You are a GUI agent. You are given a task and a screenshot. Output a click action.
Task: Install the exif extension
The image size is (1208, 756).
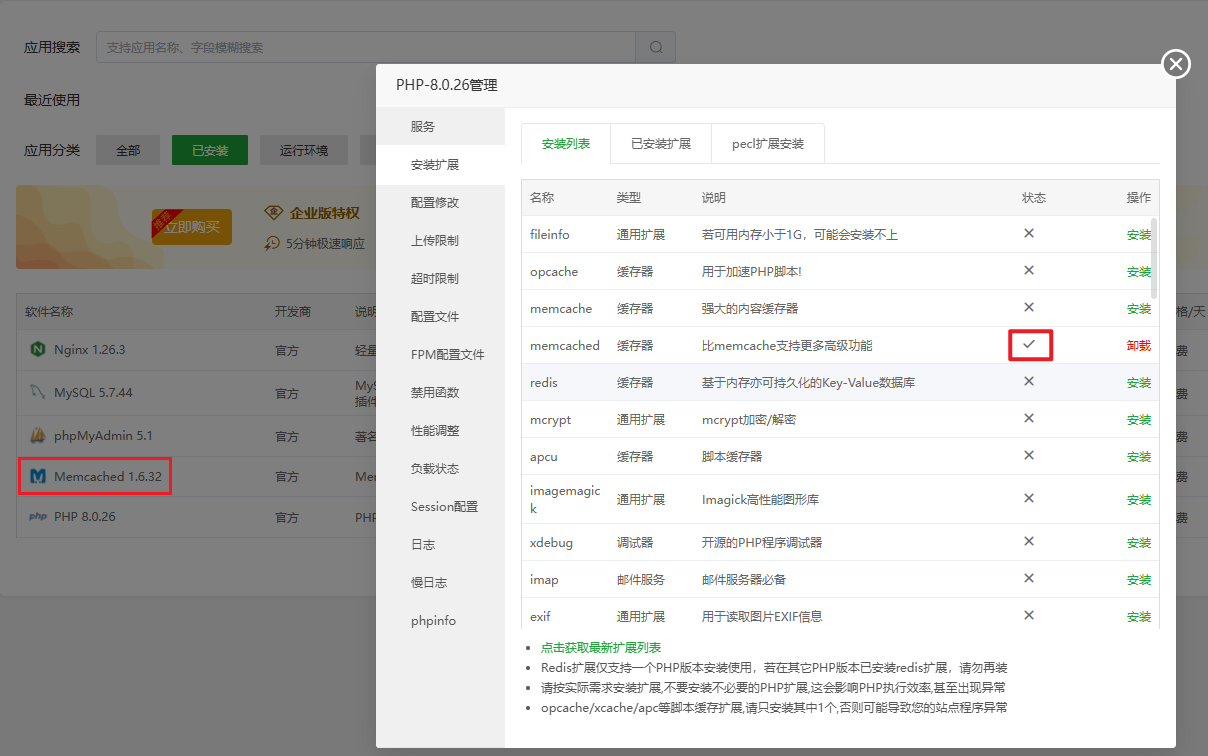point(1139,617)
